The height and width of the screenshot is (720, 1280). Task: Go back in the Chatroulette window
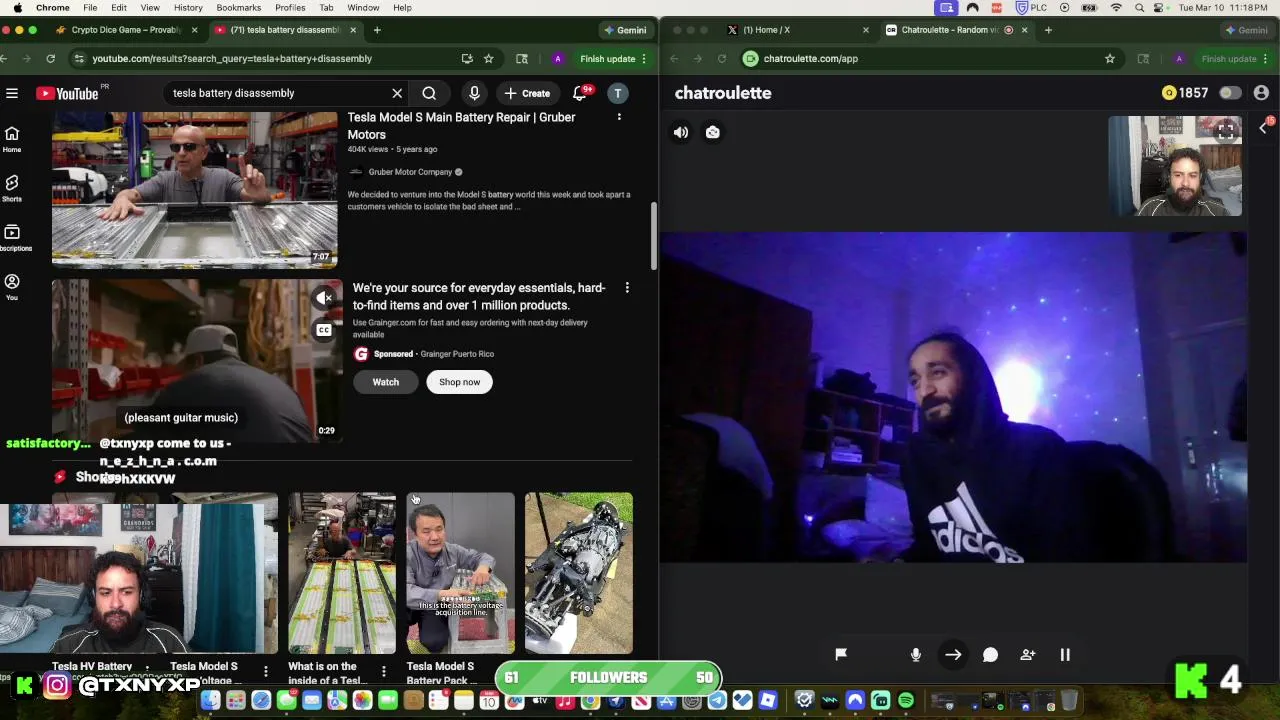click(675, 59)
